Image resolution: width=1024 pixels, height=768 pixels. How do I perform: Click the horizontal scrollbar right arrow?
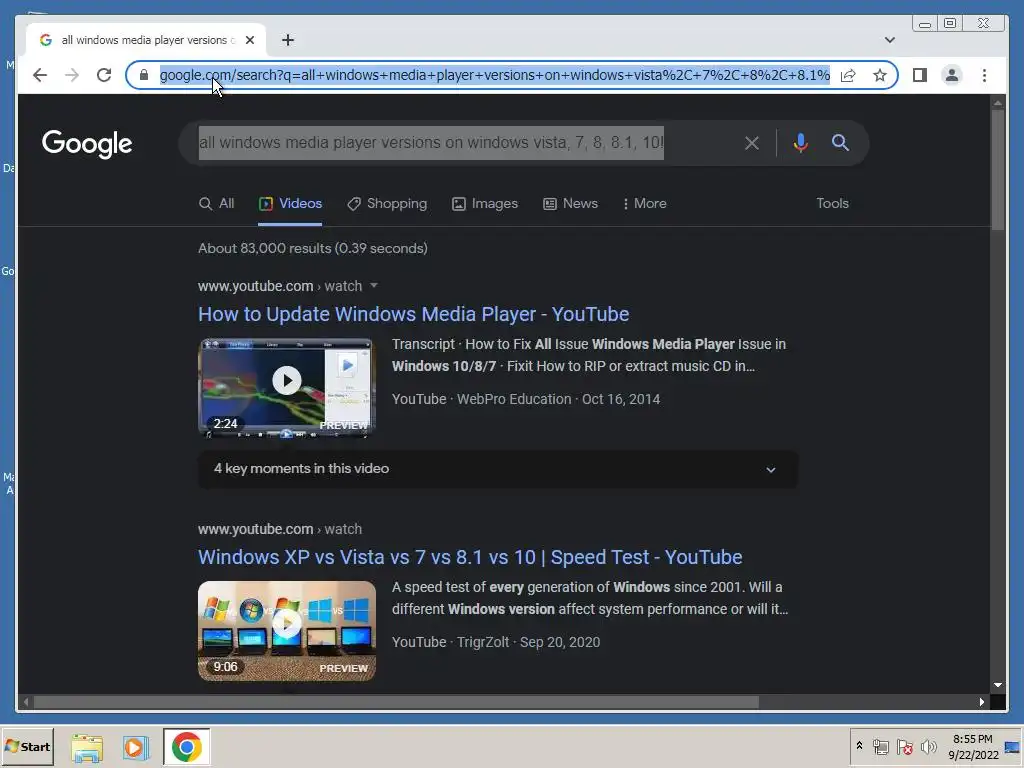pyautogui.click(x=982, y=702)
